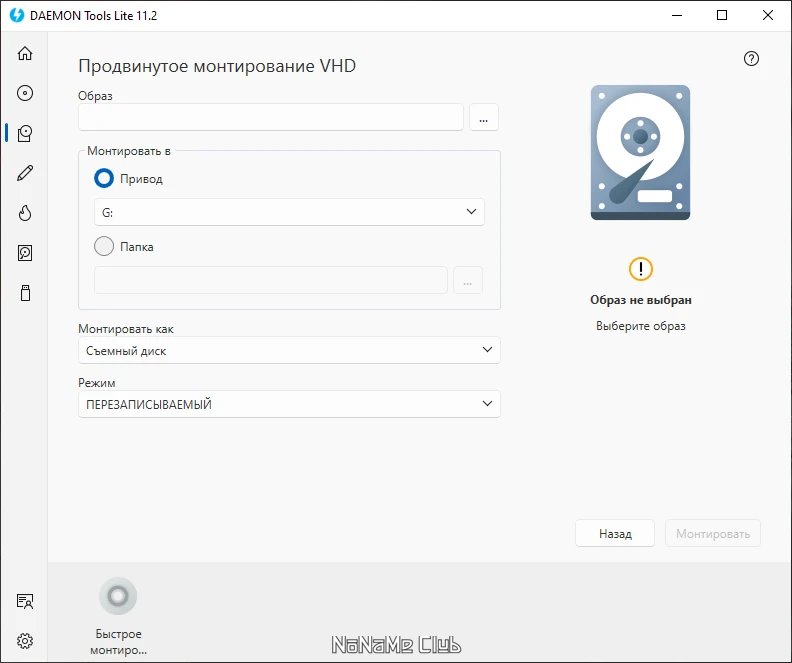Open the Settings gear icon

click(x=25, y=641)
